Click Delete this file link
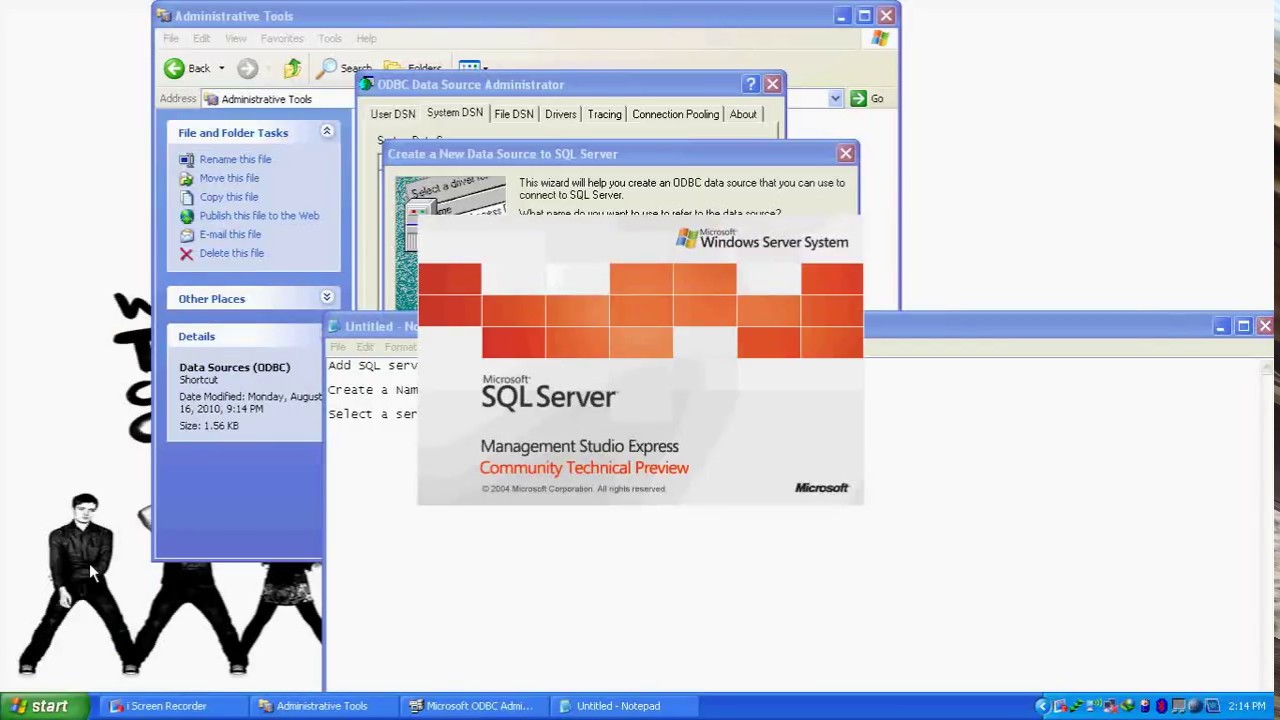Viewport: 1280px width, 720px height. 231,253
